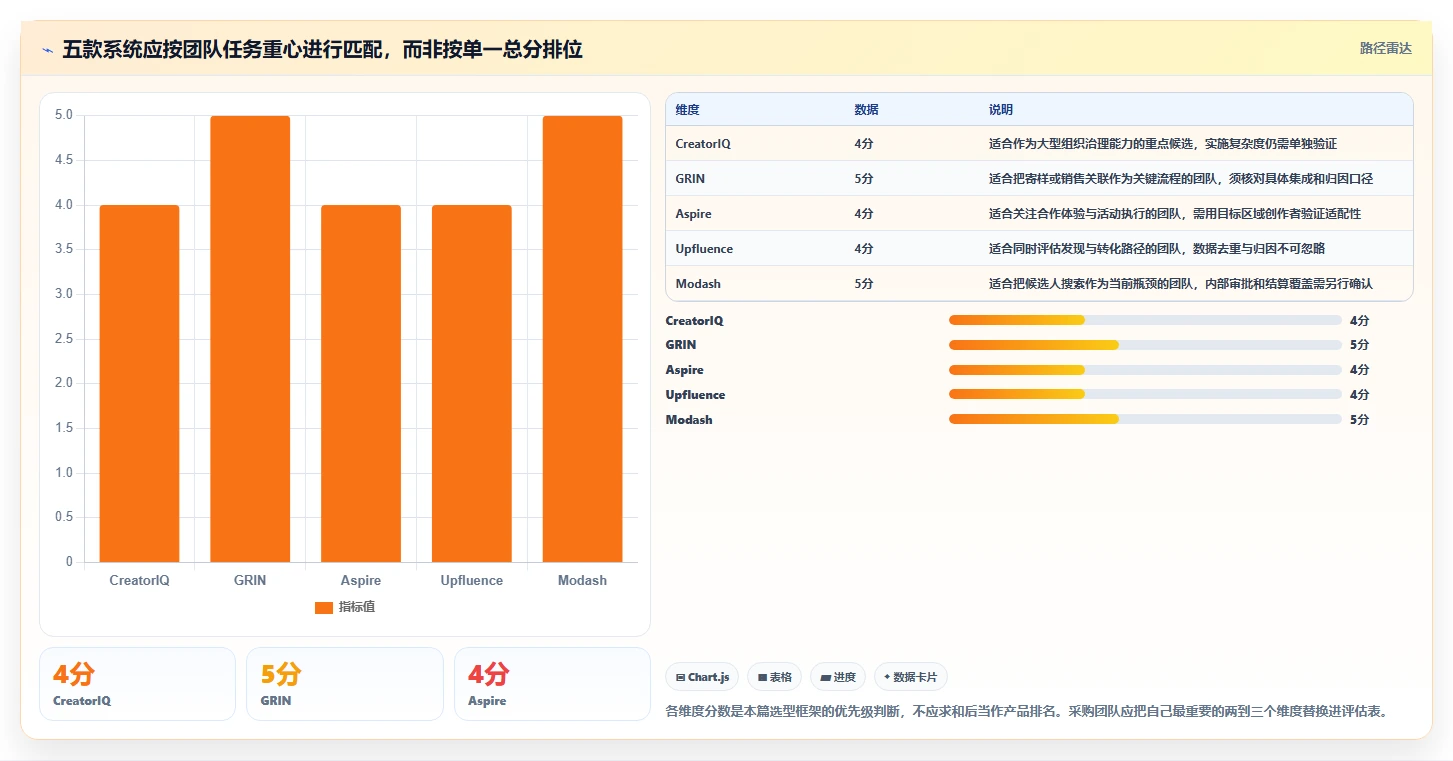Click the 2.5 y-axis tick label
Viewport: 1453px width, 761px height.
pos(63,339)
